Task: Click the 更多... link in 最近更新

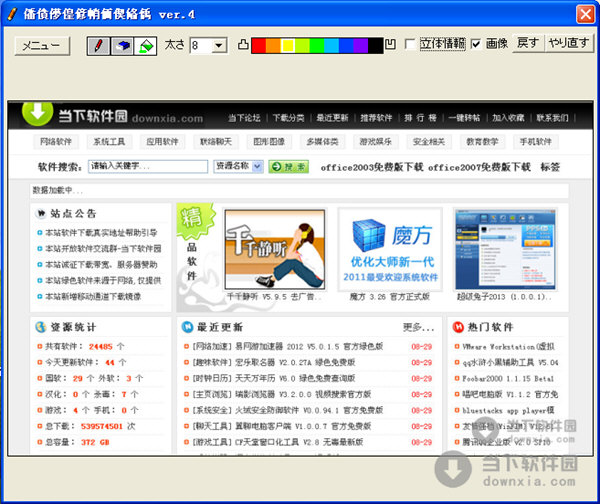Action: [419, 327]
